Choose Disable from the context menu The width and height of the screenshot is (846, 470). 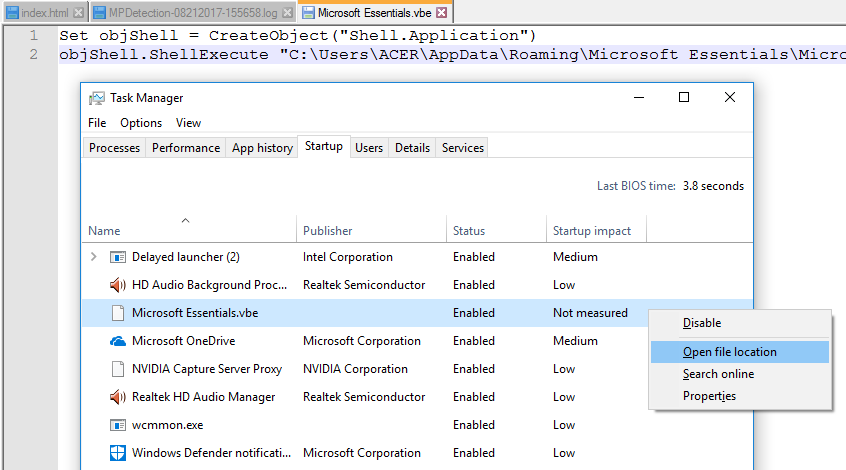[x=701, y=323]
